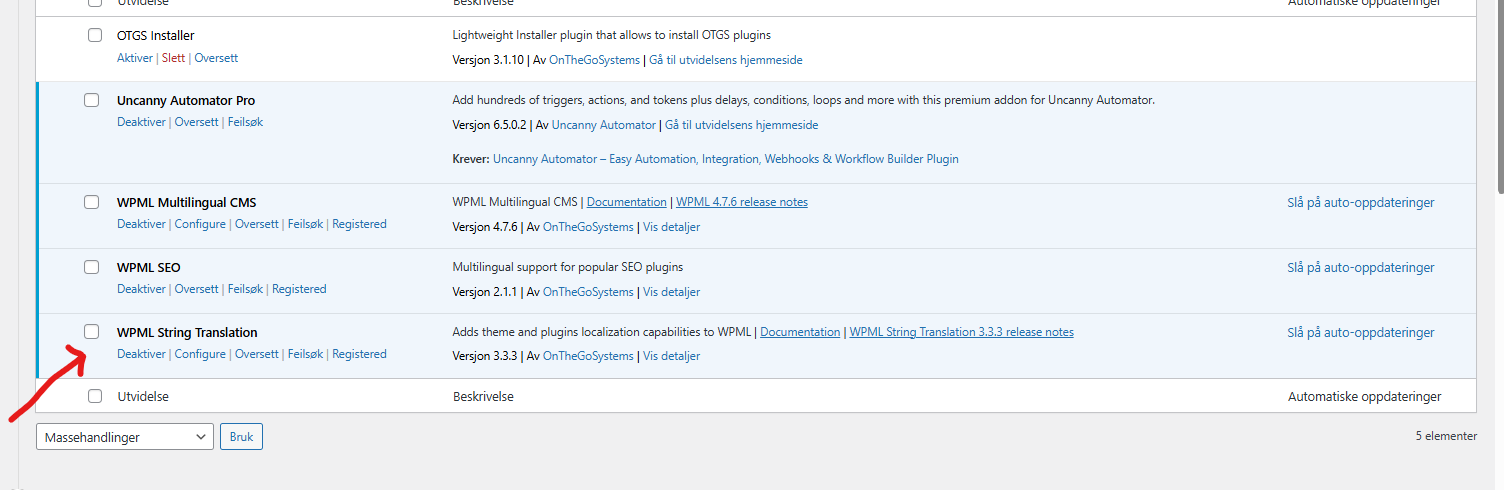Check the WPML SEO checkbox
This screenshot has width=1504, height=490.
coord(91,267)
